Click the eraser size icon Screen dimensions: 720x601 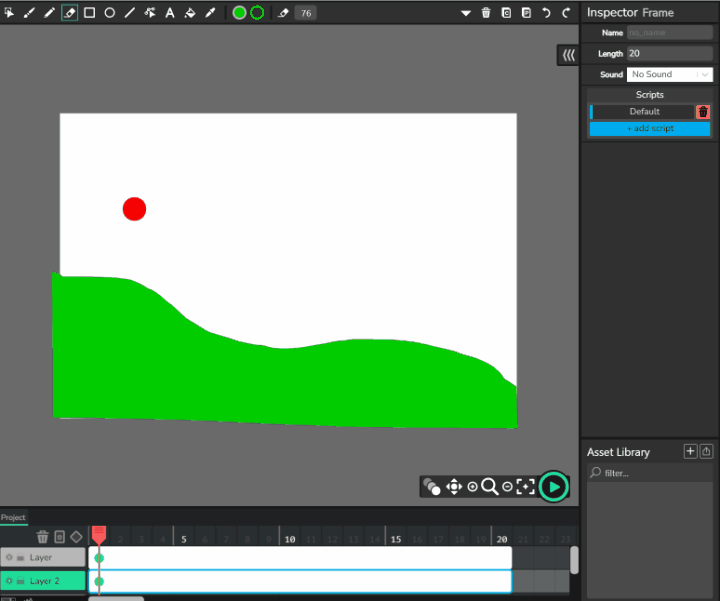pyautogui.click(x=283, y=13)
